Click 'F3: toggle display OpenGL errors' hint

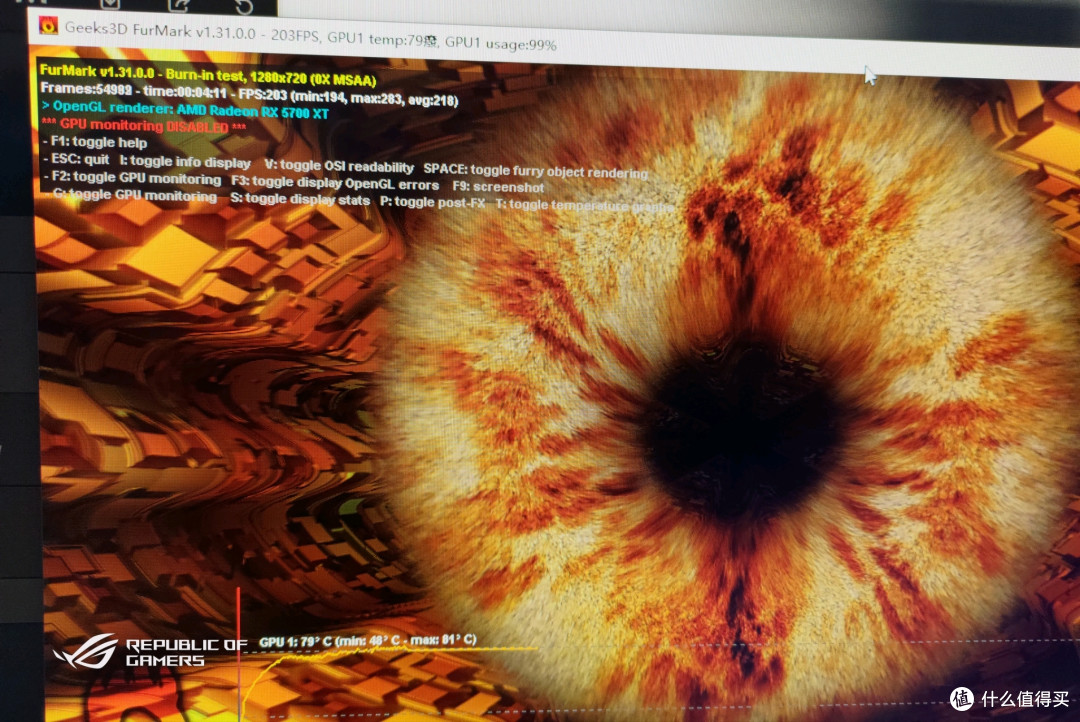pyautogui.click(x=335, y=183)
